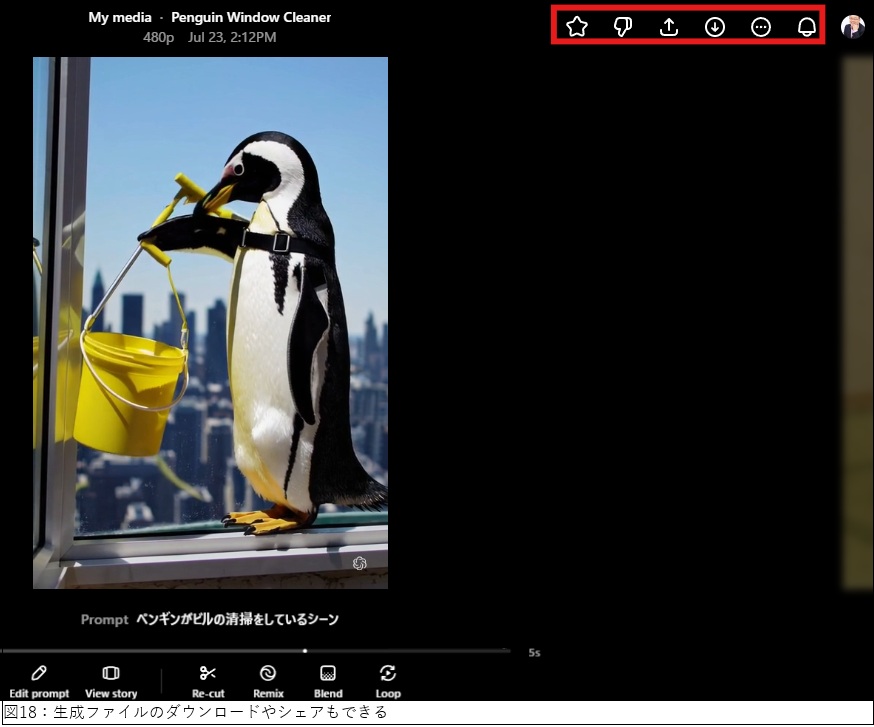874x727 pixels.
Task: Go back to My media
Action: pos(119,17)
